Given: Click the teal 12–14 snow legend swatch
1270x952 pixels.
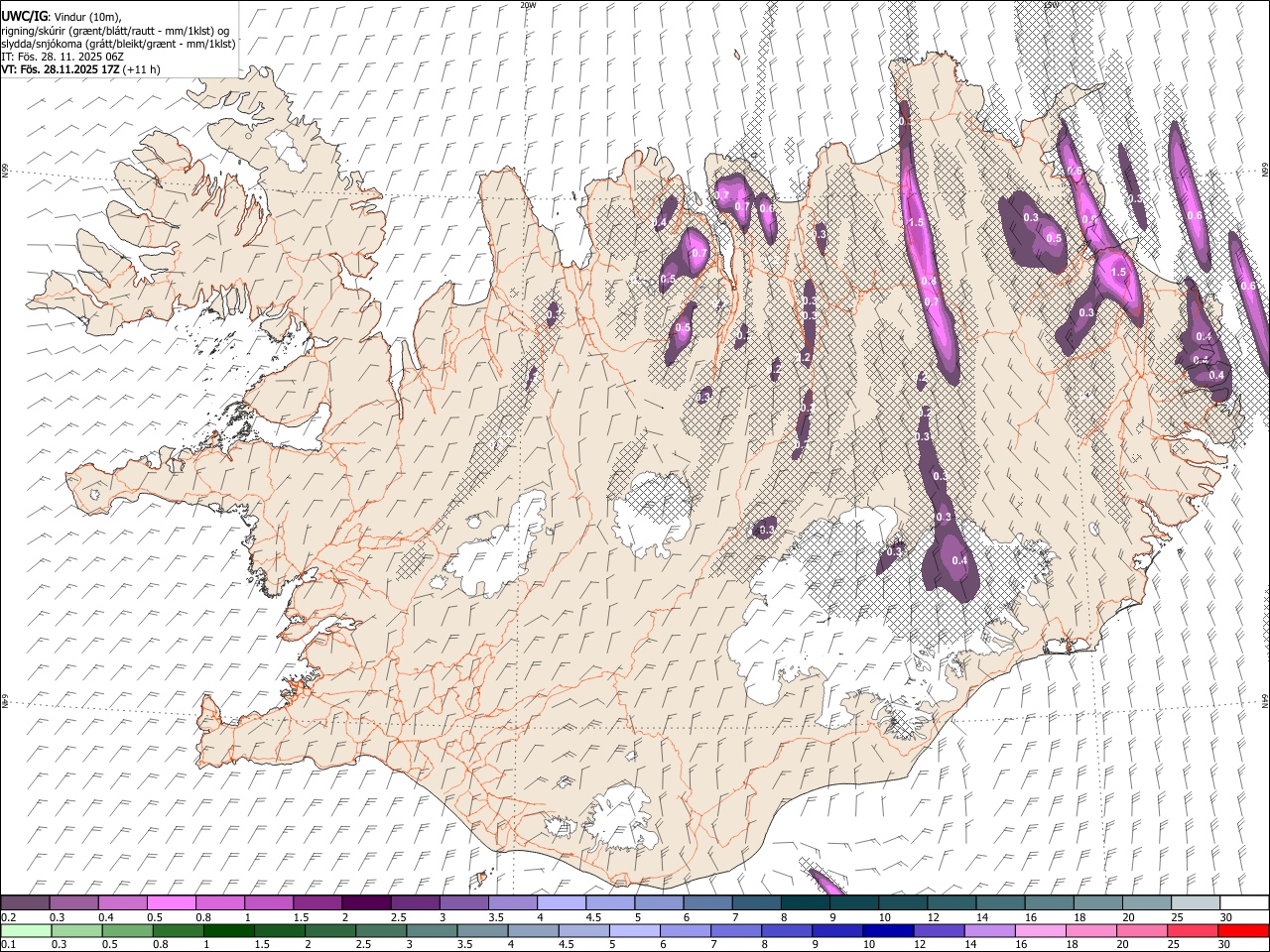Looking at the screenshot, I should coord(952,902).
